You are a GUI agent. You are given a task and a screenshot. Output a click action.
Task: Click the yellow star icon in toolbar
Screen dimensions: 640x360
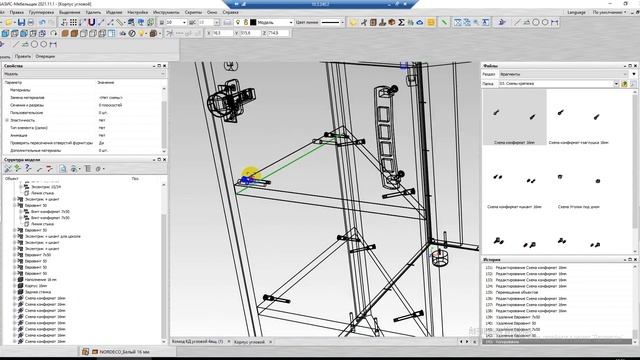(353, 22)
